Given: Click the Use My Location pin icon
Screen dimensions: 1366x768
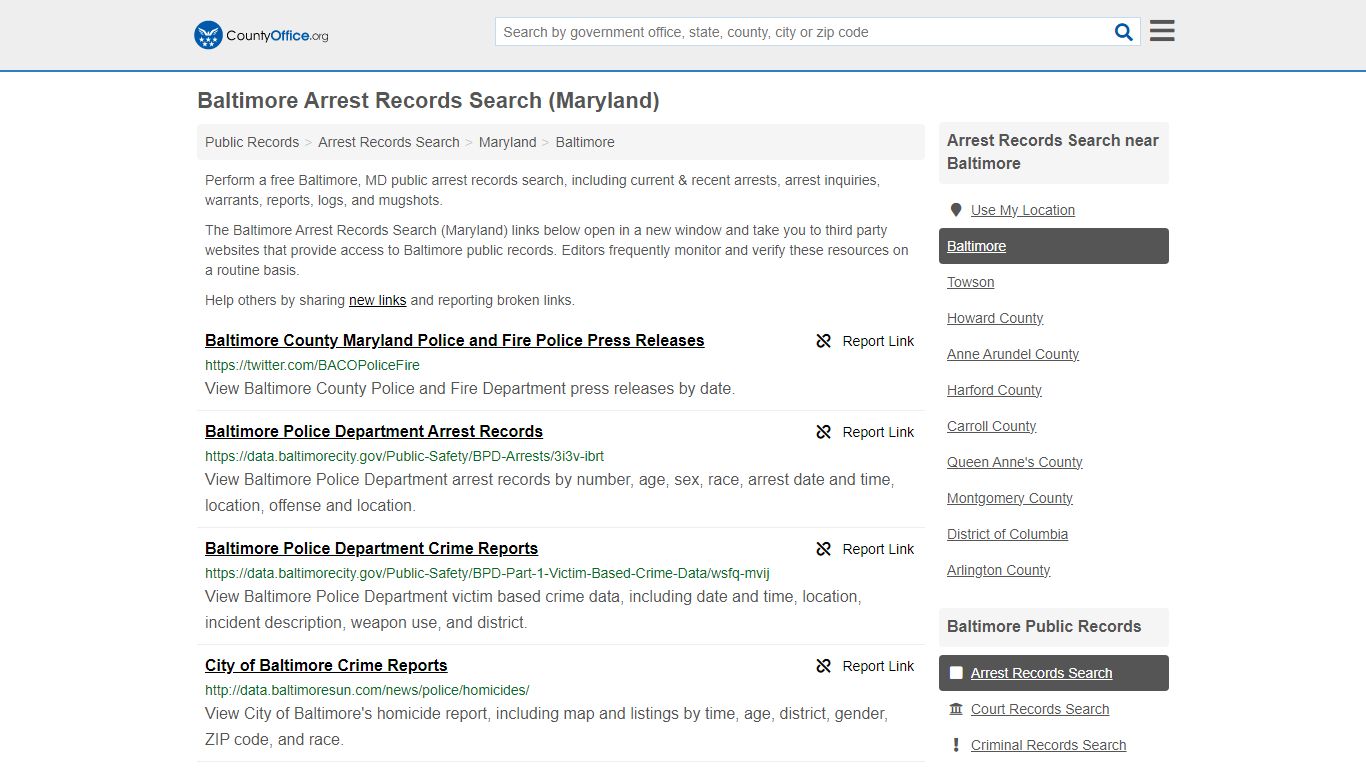Looking at the screenshot, I should tap(956, 210).
